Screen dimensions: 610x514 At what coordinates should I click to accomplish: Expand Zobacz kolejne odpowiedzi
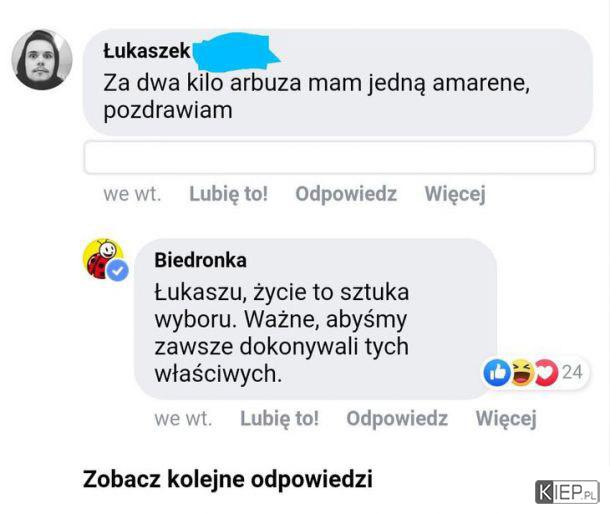pos(228,479)
